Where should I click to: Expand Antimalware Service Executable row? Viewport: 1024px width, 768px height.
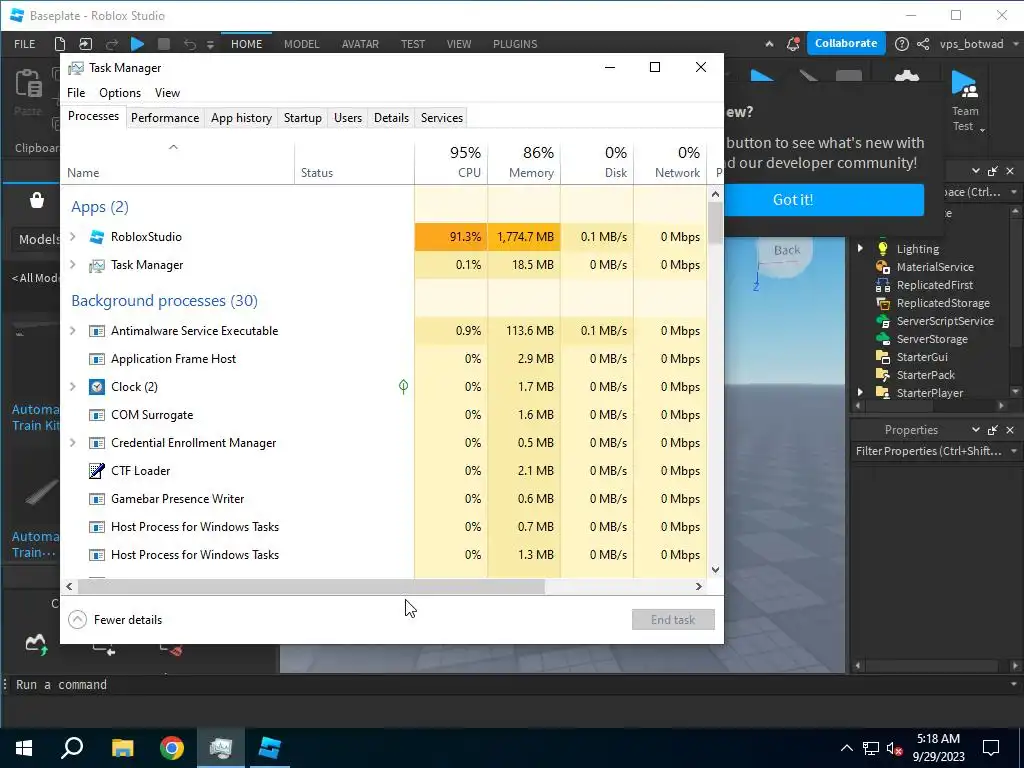72,330
